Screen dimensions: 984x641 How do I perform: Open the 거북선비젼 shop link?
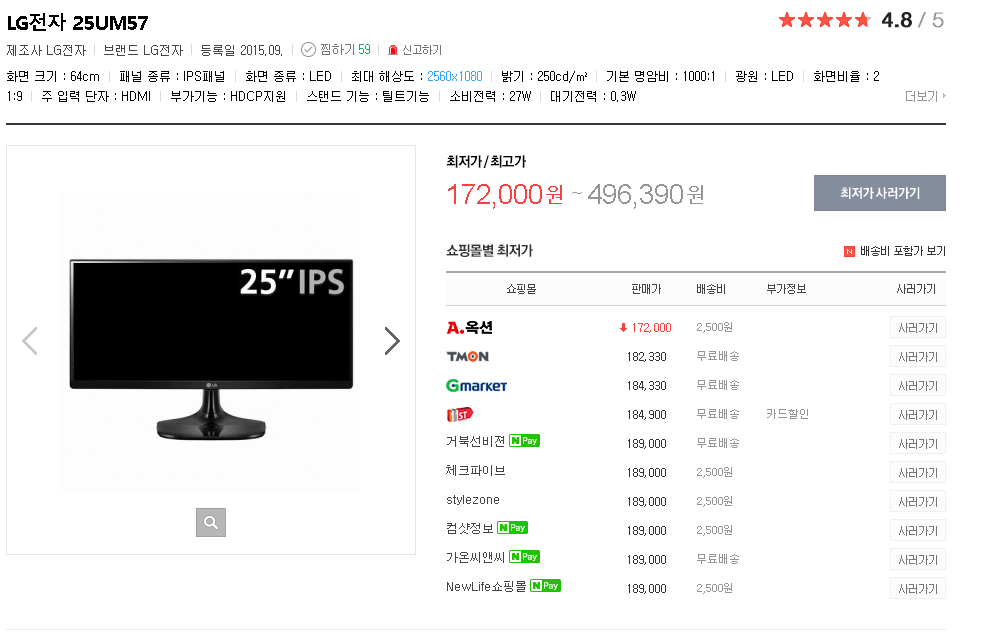[475, 442]
